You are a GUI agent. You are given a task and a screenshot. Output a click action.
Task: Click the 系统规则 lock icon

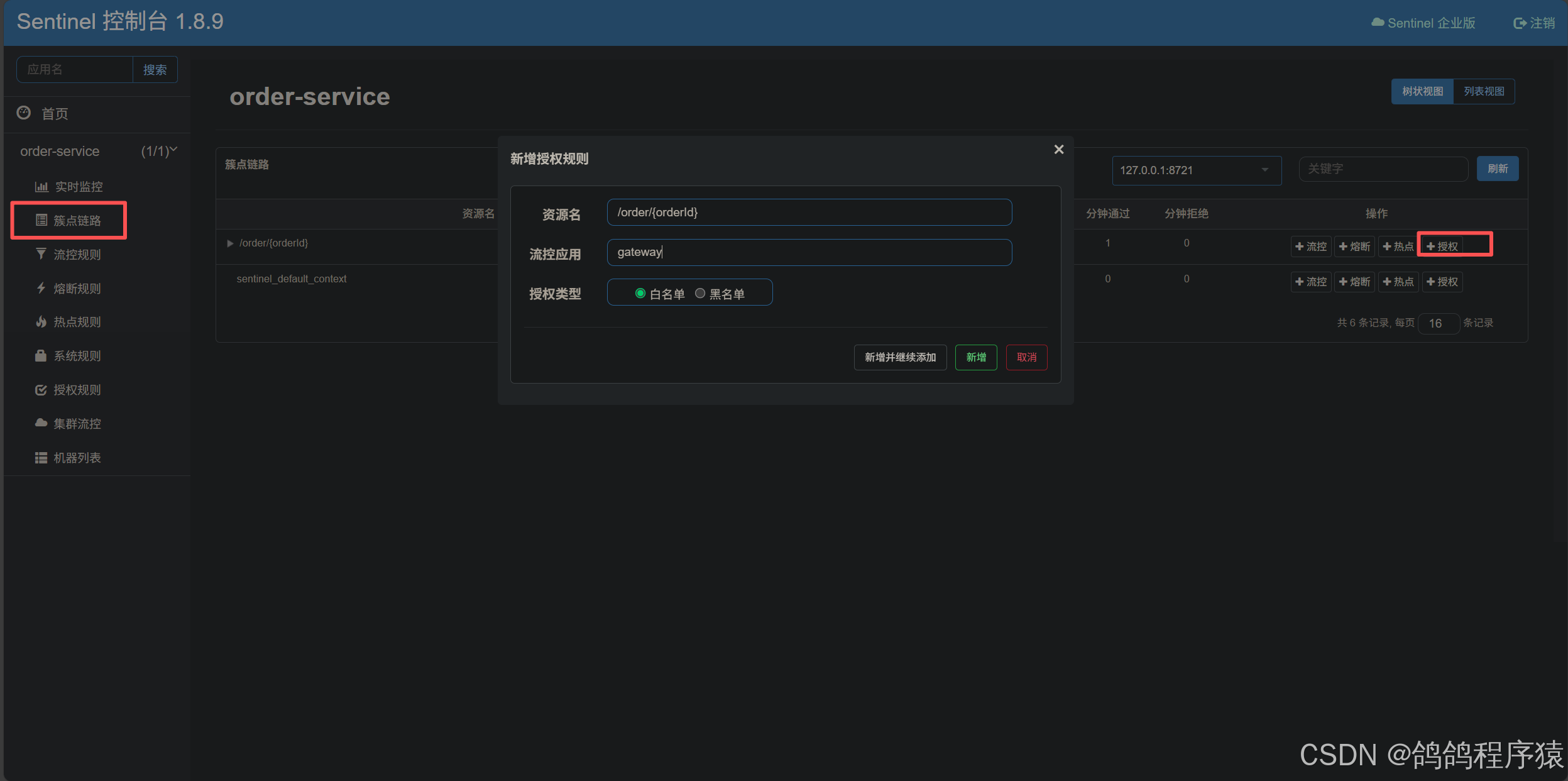click(41, 356)
